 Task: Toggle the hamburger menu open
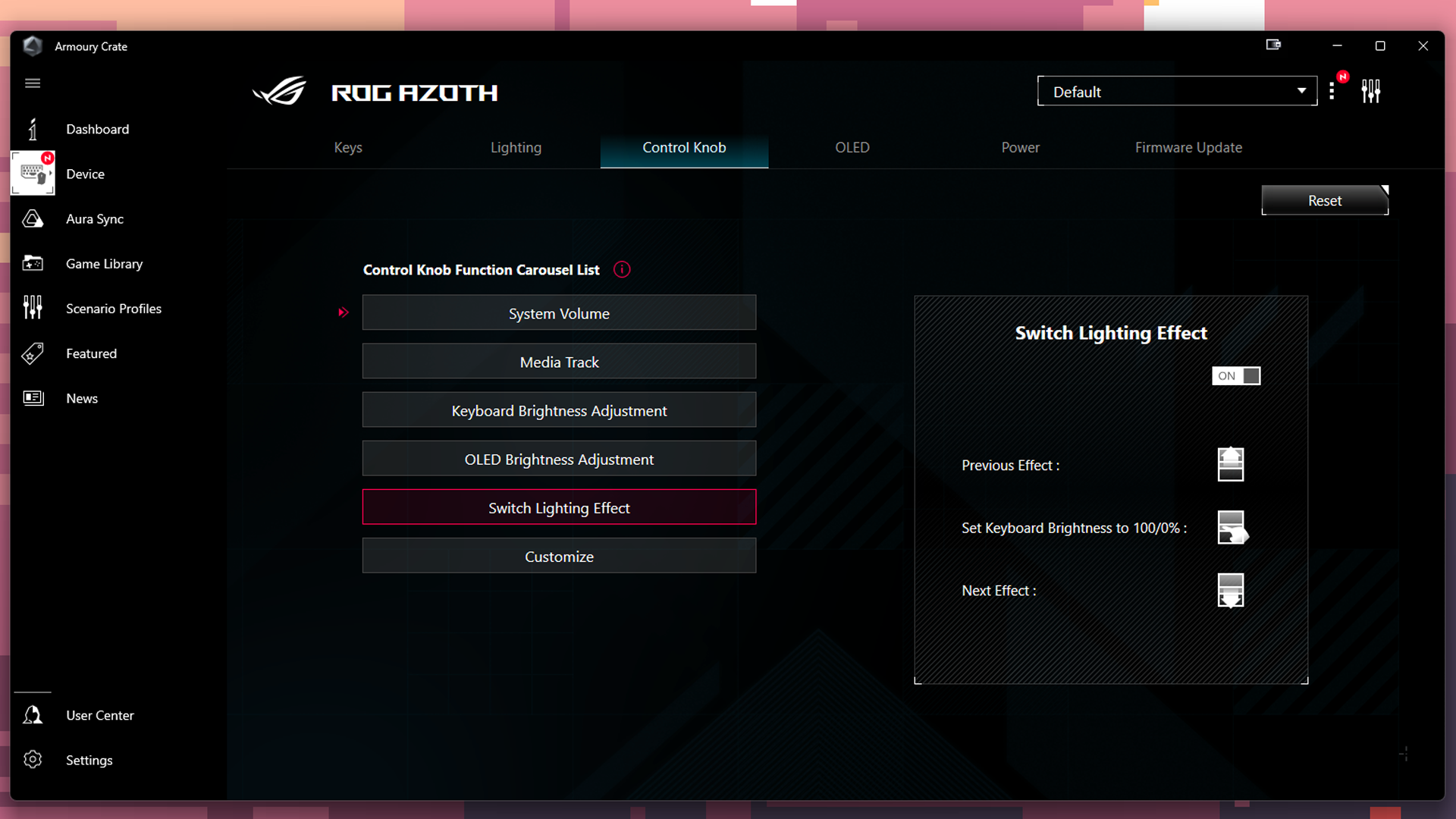click(33, 83)
